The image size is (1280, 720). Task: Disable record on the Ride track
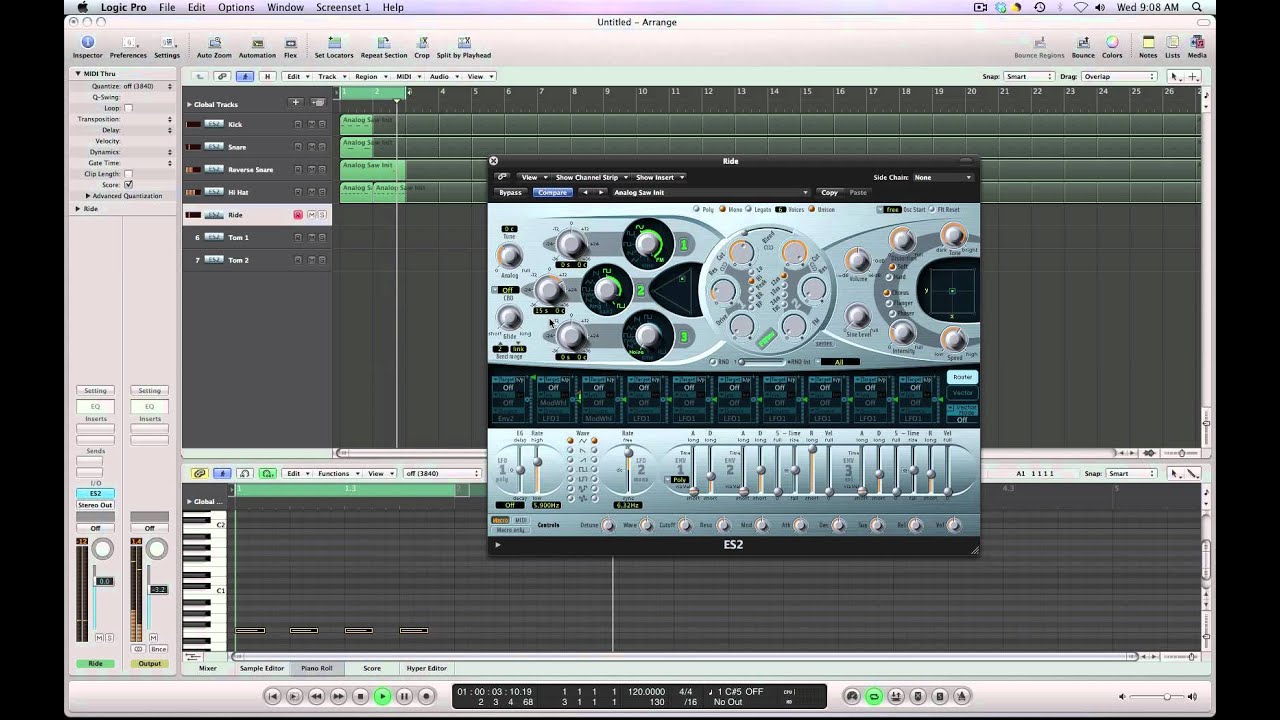coord(297,215)
